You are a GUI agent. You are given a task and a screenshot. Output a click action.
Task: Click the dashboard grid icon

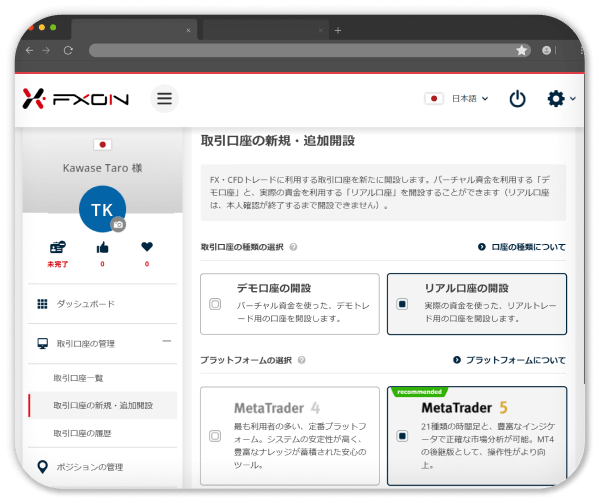[42, 304]
